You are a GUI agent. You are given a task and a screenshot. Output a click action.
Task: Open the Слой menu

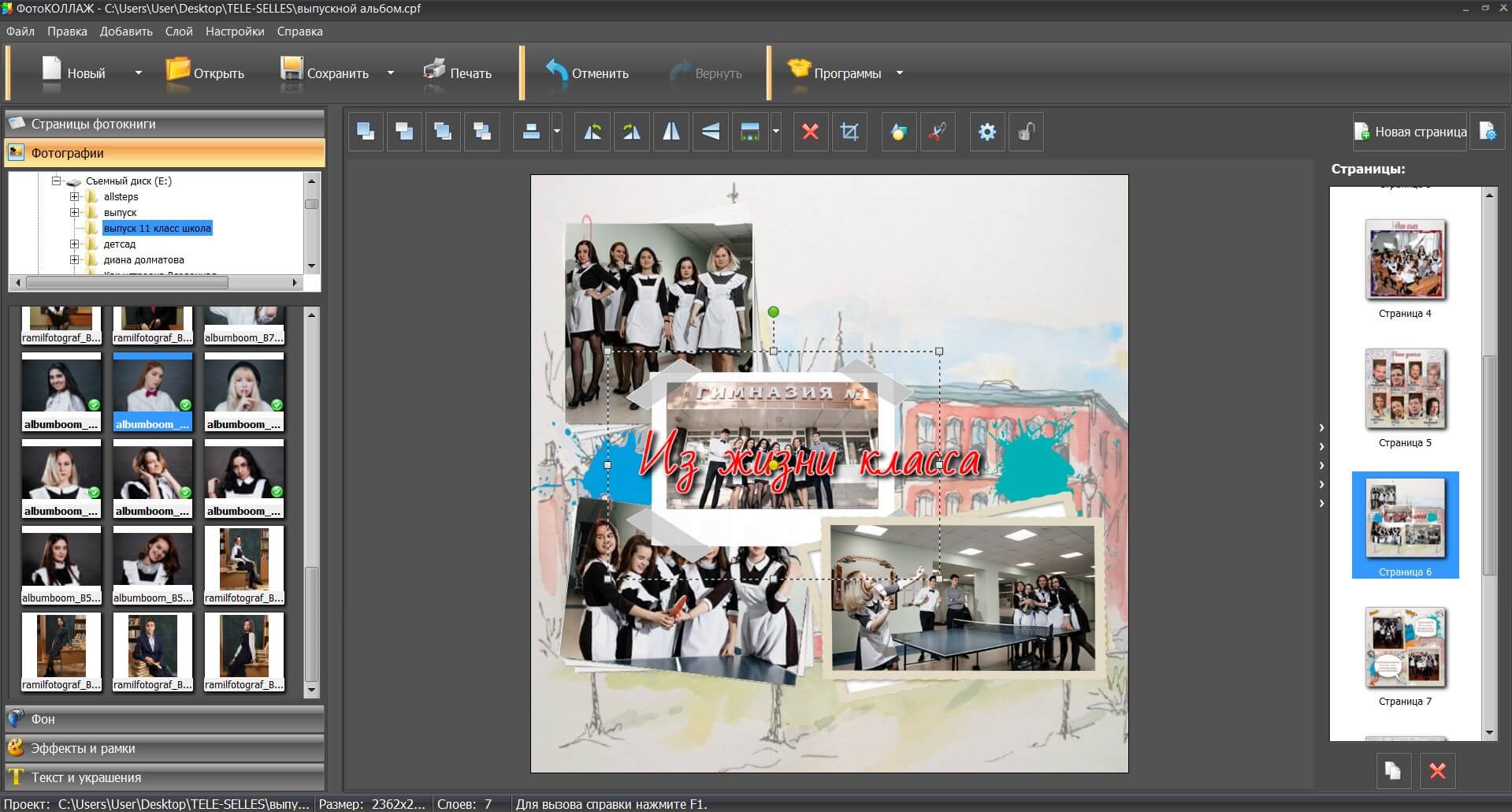click(x=179, y=32)
